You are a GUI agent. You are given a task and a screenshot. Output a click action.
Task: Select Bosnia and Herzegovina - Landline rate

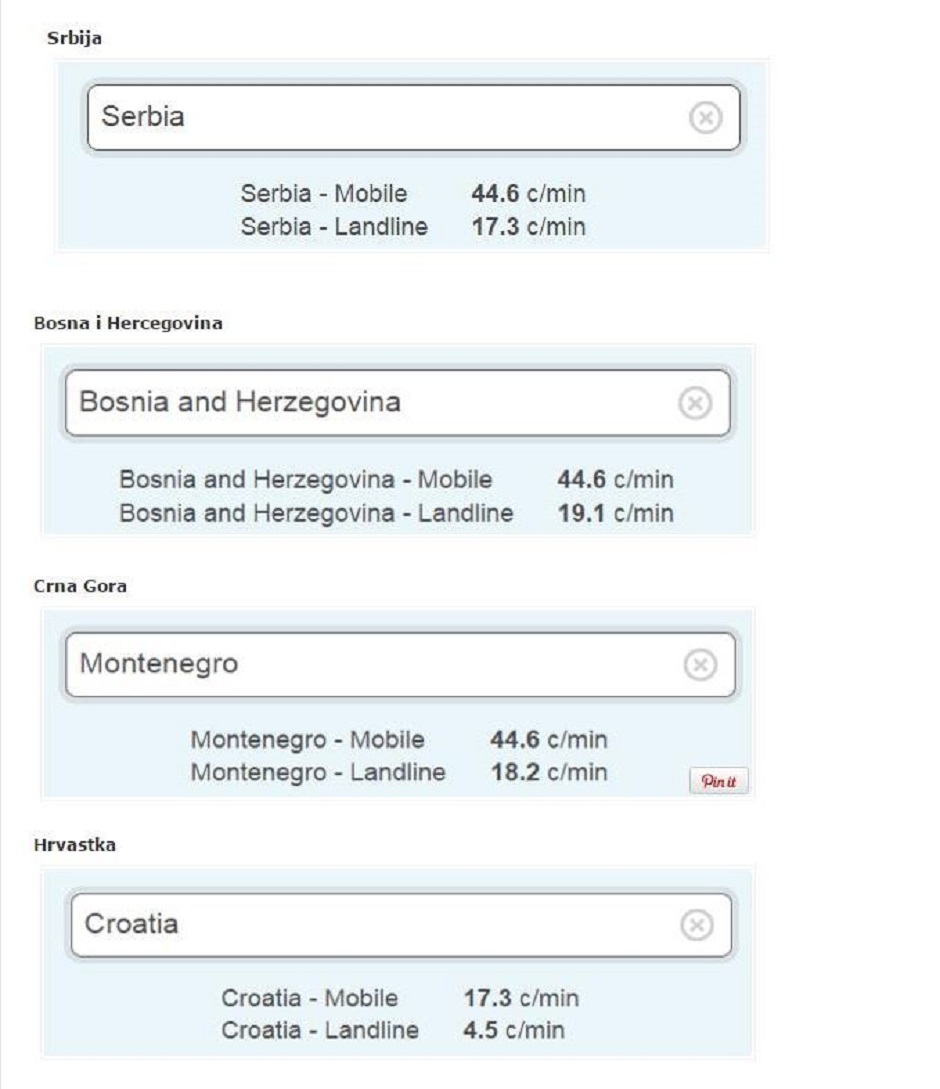click(x=395, y=513)
